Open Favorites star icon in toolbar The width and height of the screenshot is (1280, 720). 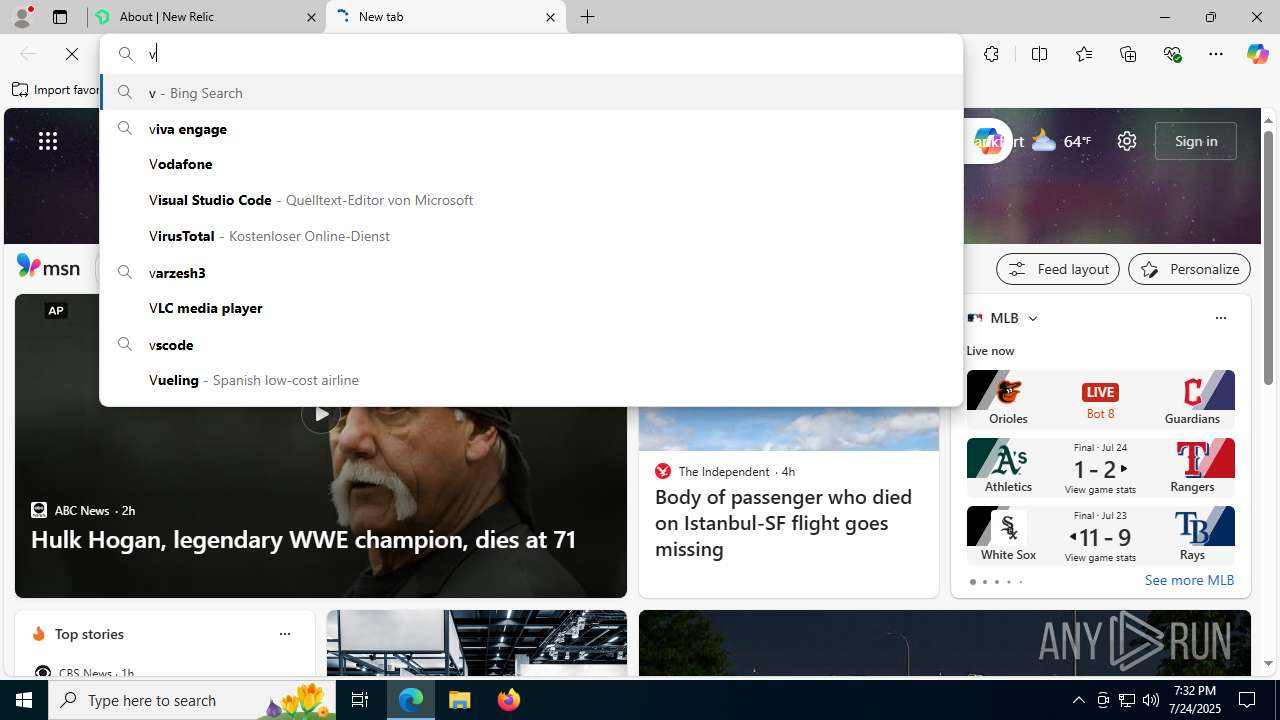[1083, 54]
